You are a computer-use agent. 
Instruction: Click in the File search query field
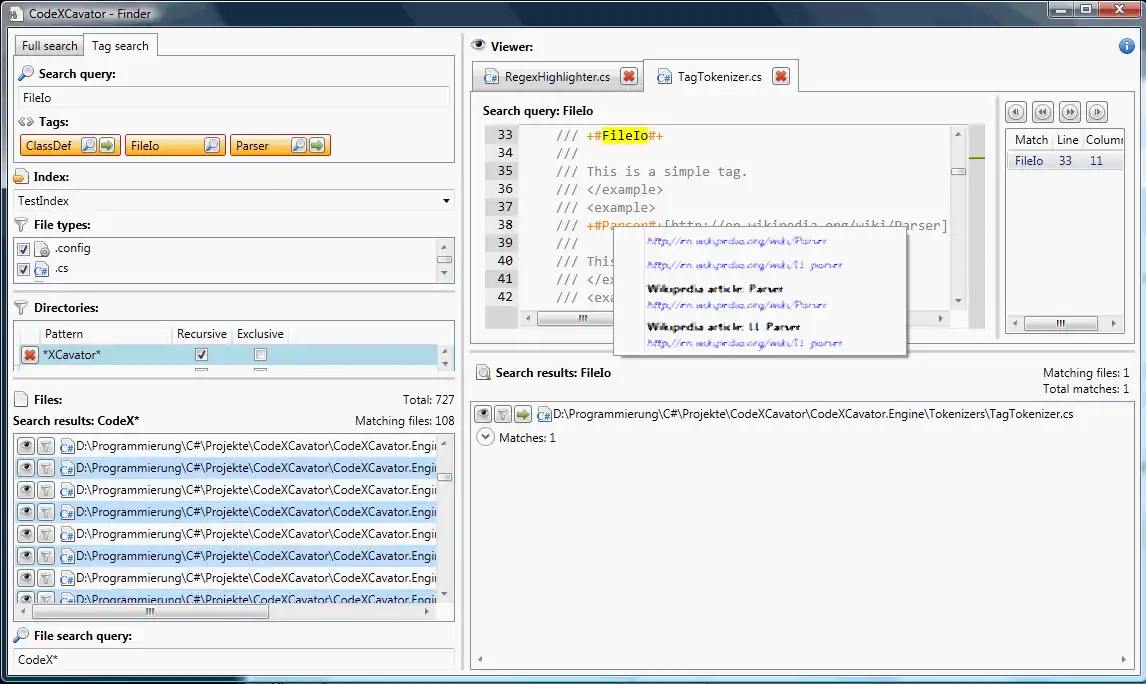(x=234, y=659)
